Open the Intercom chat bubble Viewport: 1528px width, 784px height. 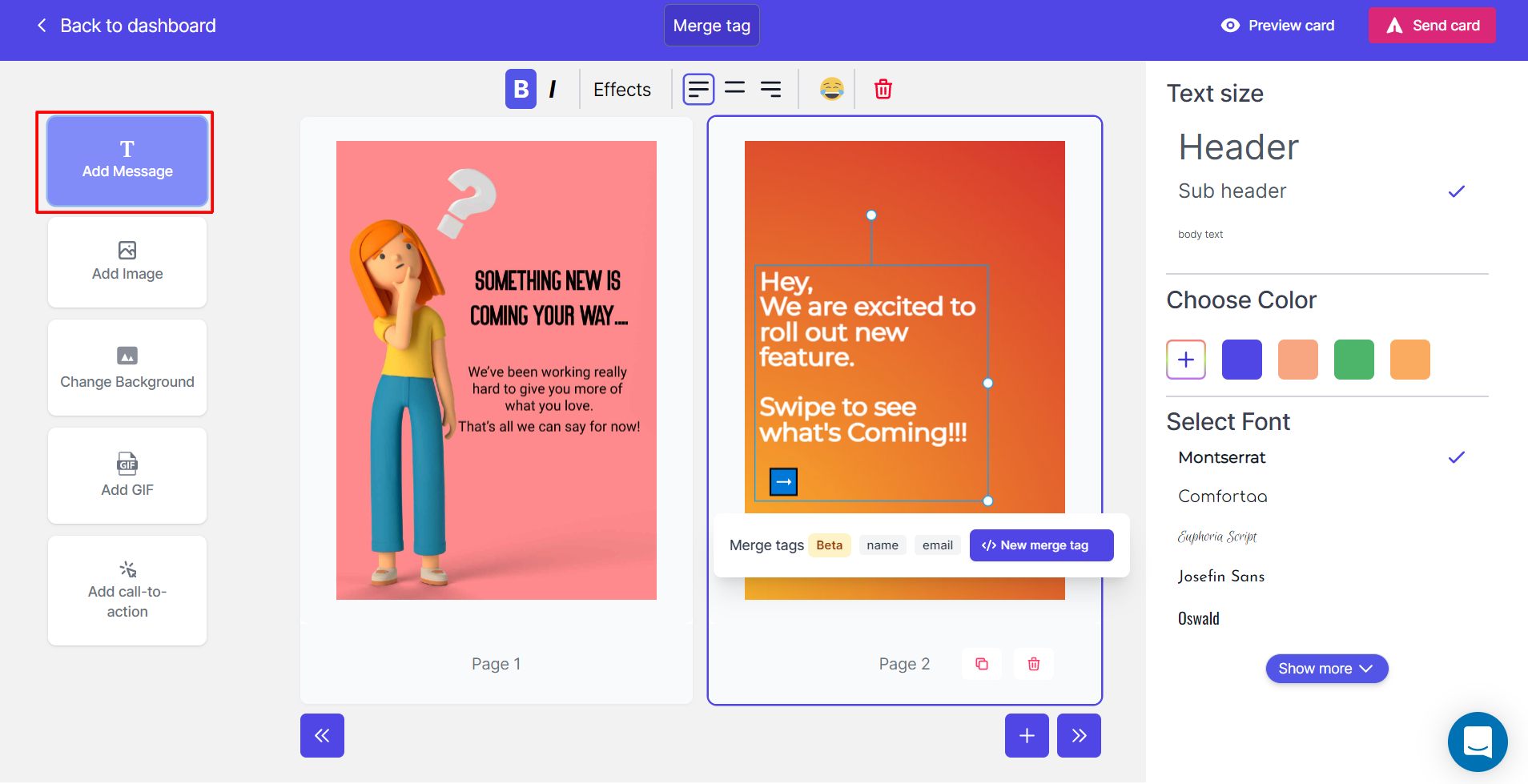pos(1477,742)
